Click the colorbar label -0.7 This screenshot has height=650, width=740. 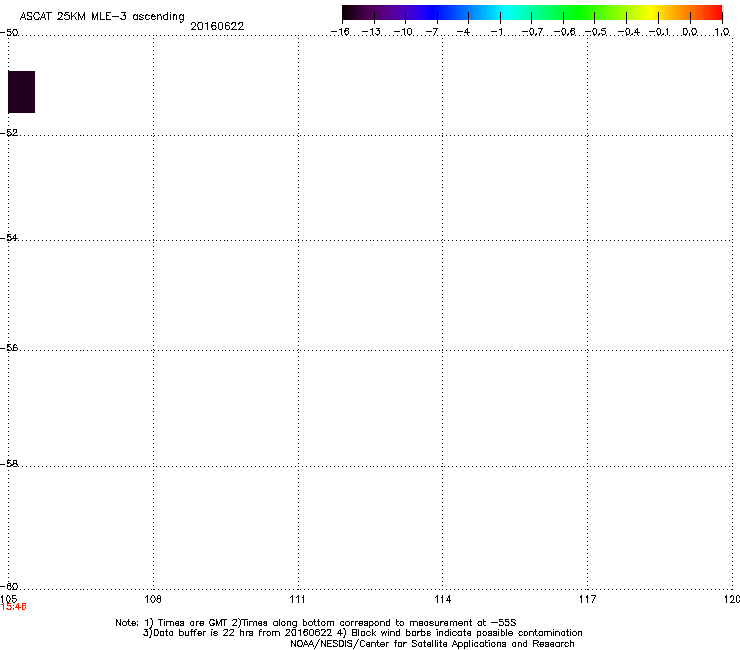click(x=532, y=32)
